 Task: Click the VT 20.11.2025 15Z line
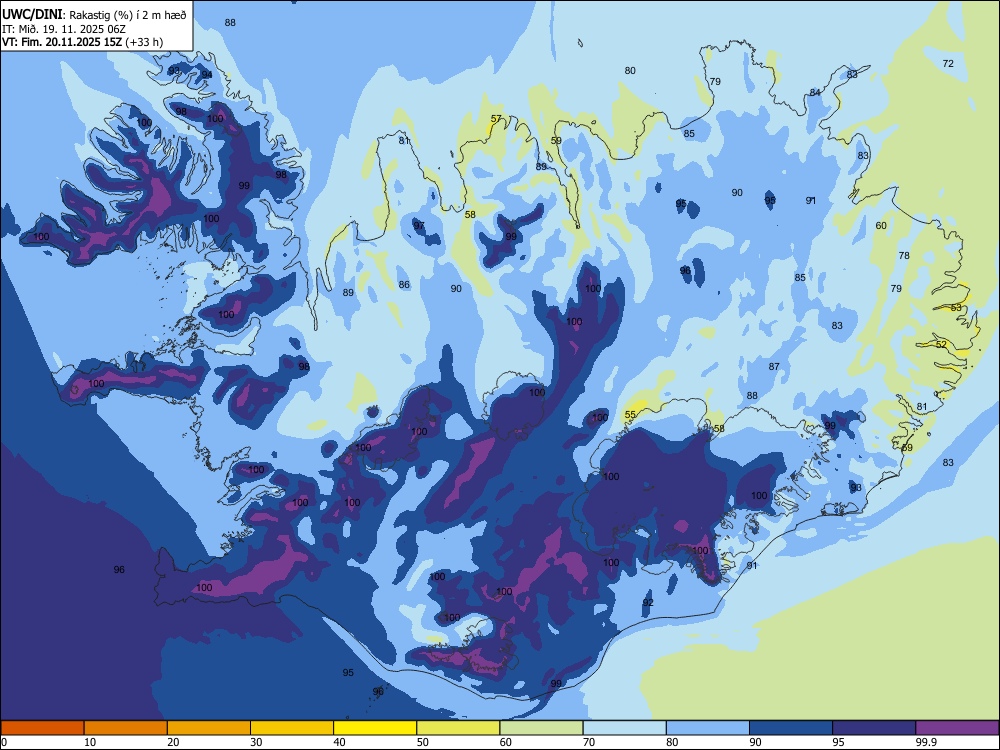[82, 42]
